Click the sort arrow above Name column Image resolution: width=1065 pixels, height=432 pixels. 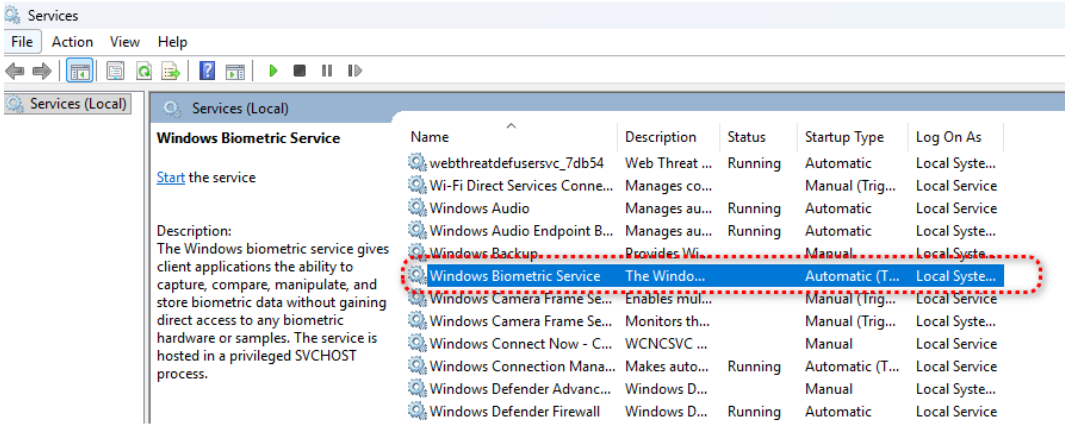pos(511,125)
